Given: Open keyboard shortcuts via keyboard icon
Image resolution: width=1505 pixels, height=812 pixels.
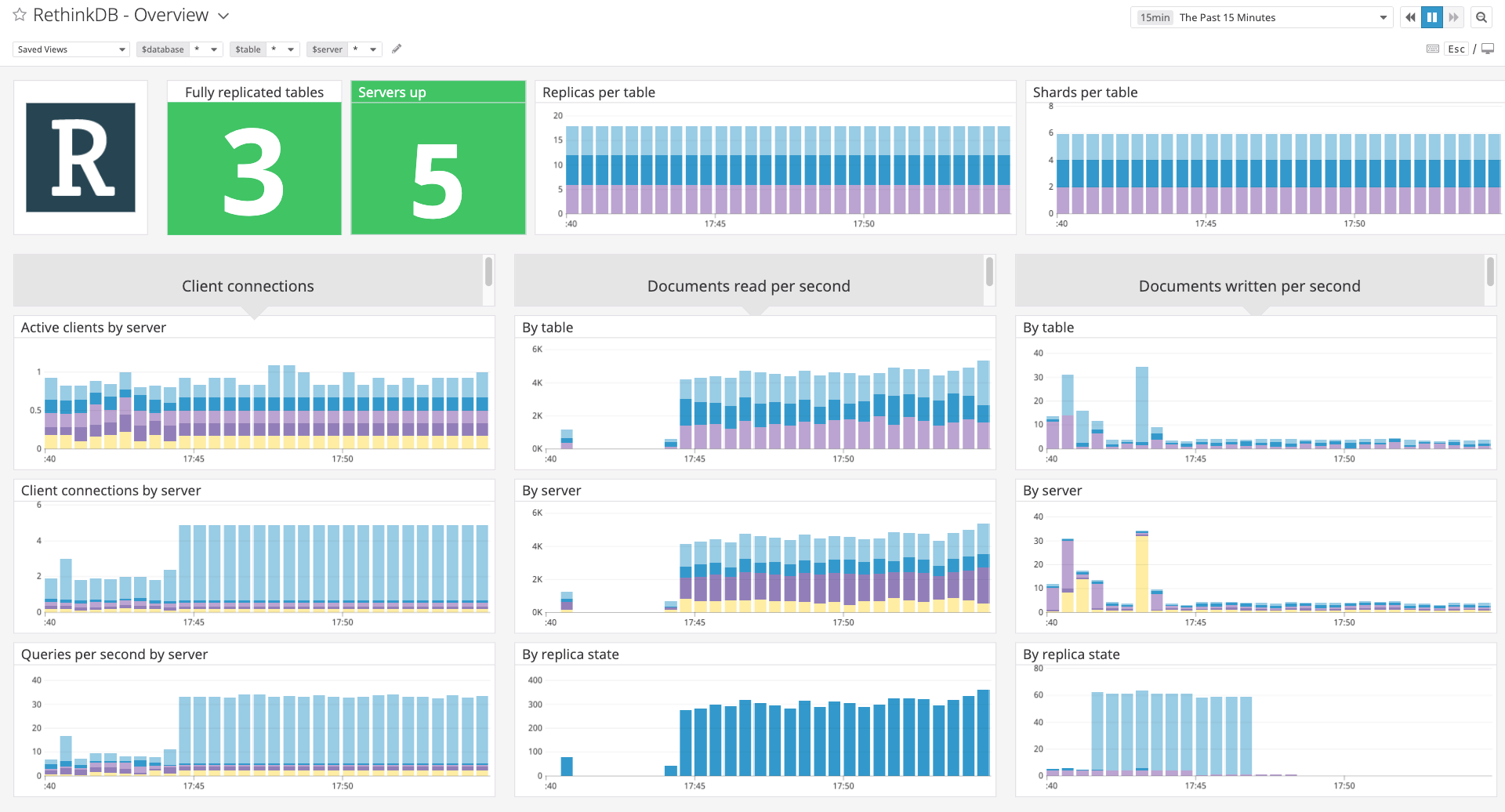Looking at the screenshot, I should pos(1433,49).
